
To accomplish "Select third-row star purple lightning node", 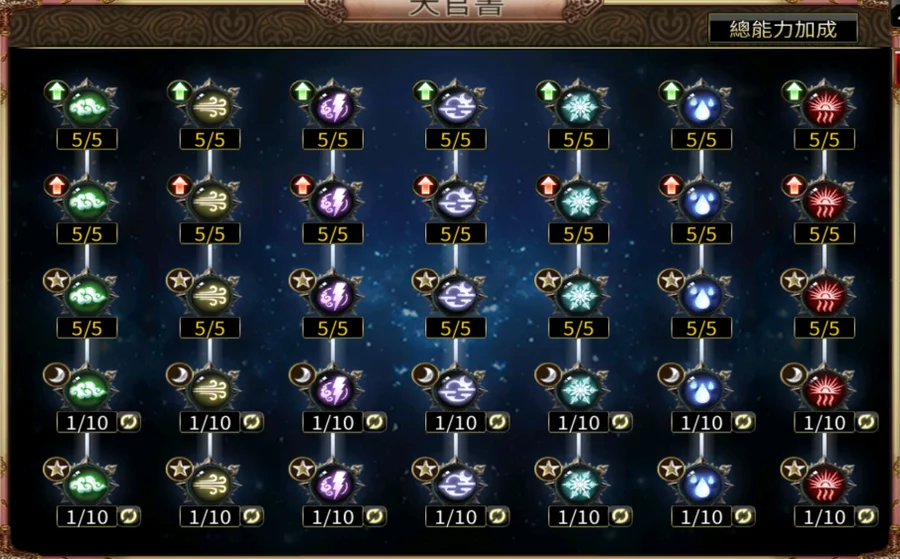I will tap(333, 296).
